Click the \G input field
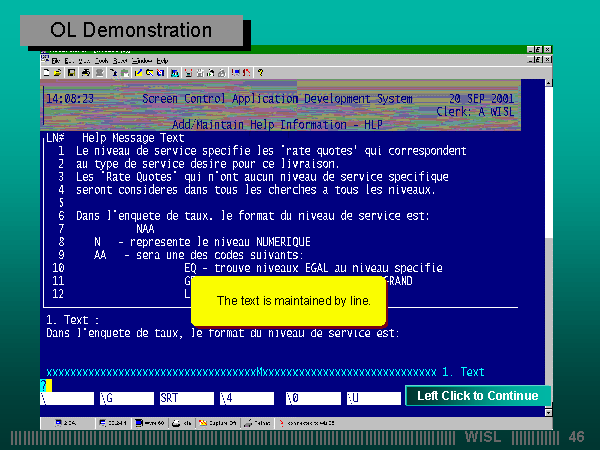The image size is (600, 450). pos(125,398)
